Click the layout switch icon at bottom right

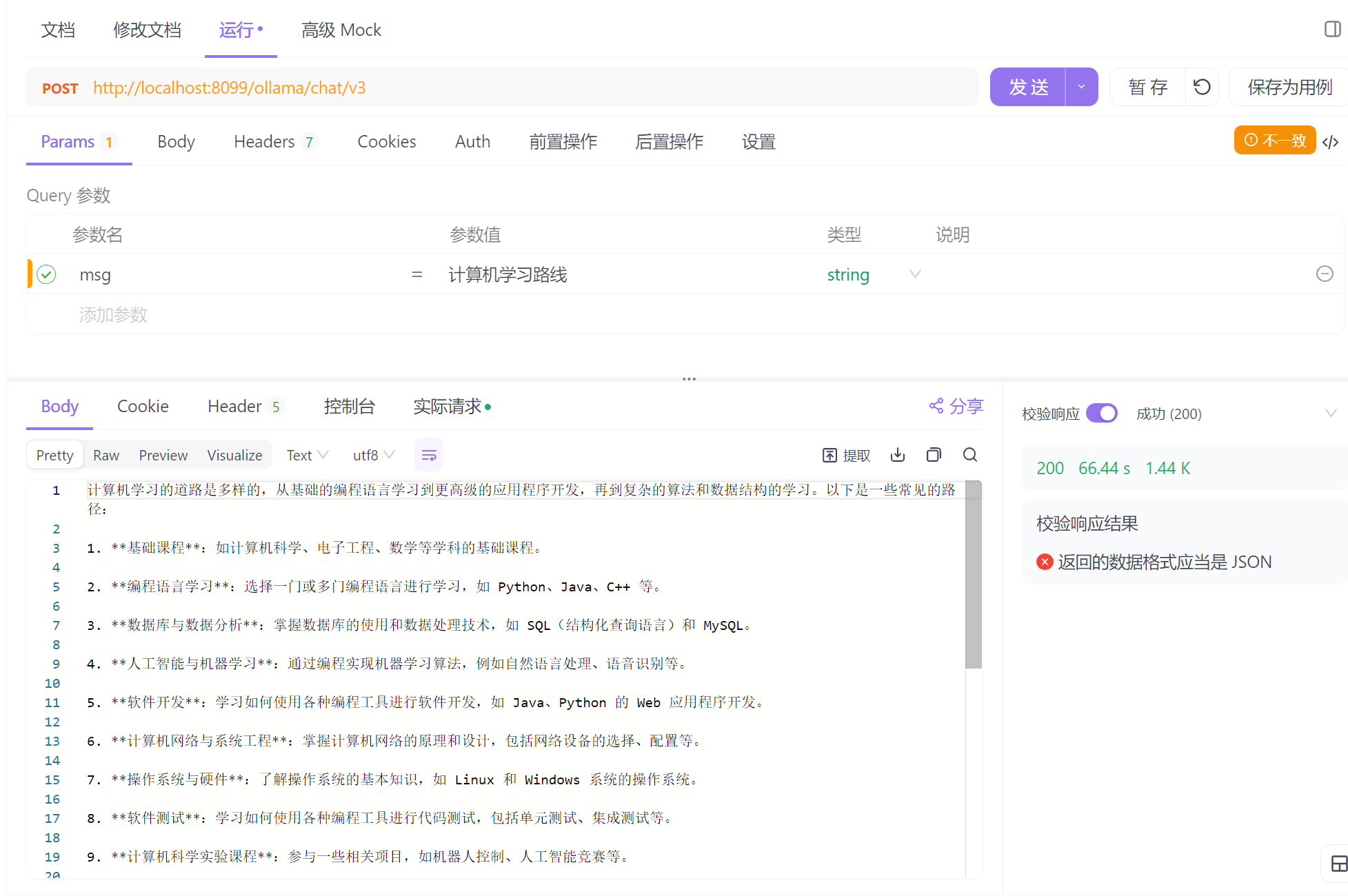coord(1338,864)
